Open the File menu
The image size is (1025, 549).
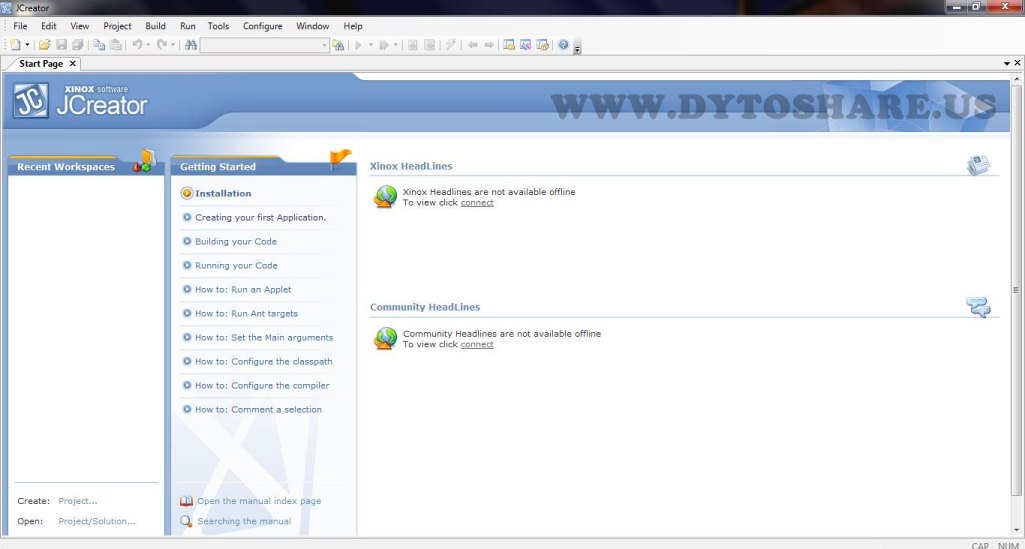[20, 26]
